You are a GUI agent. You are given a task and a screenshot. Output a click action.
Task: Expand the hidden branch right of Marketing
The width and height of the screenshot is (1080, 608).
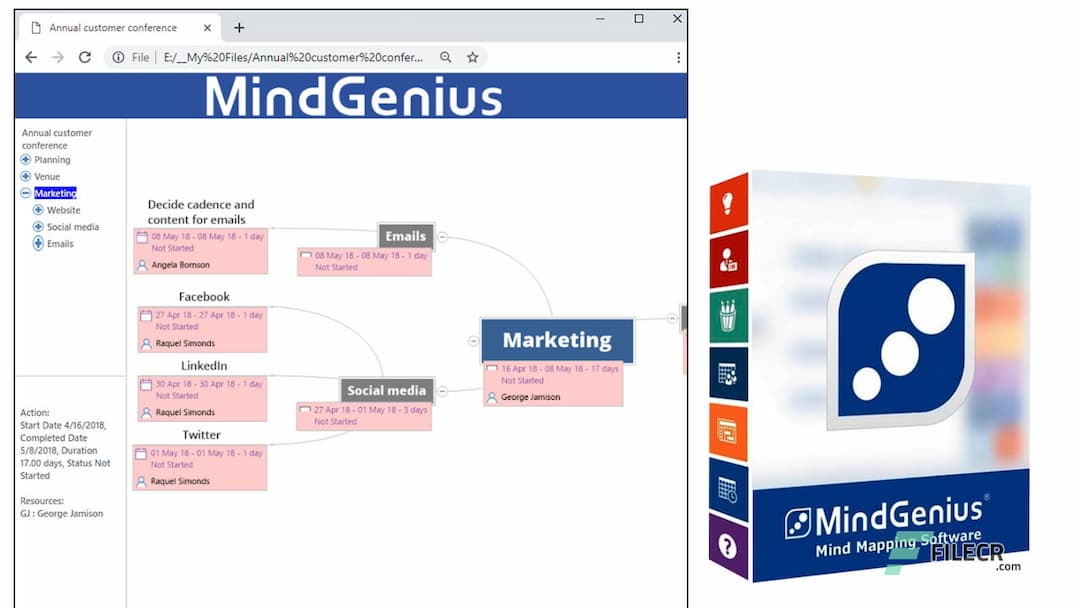click(673, 318)
